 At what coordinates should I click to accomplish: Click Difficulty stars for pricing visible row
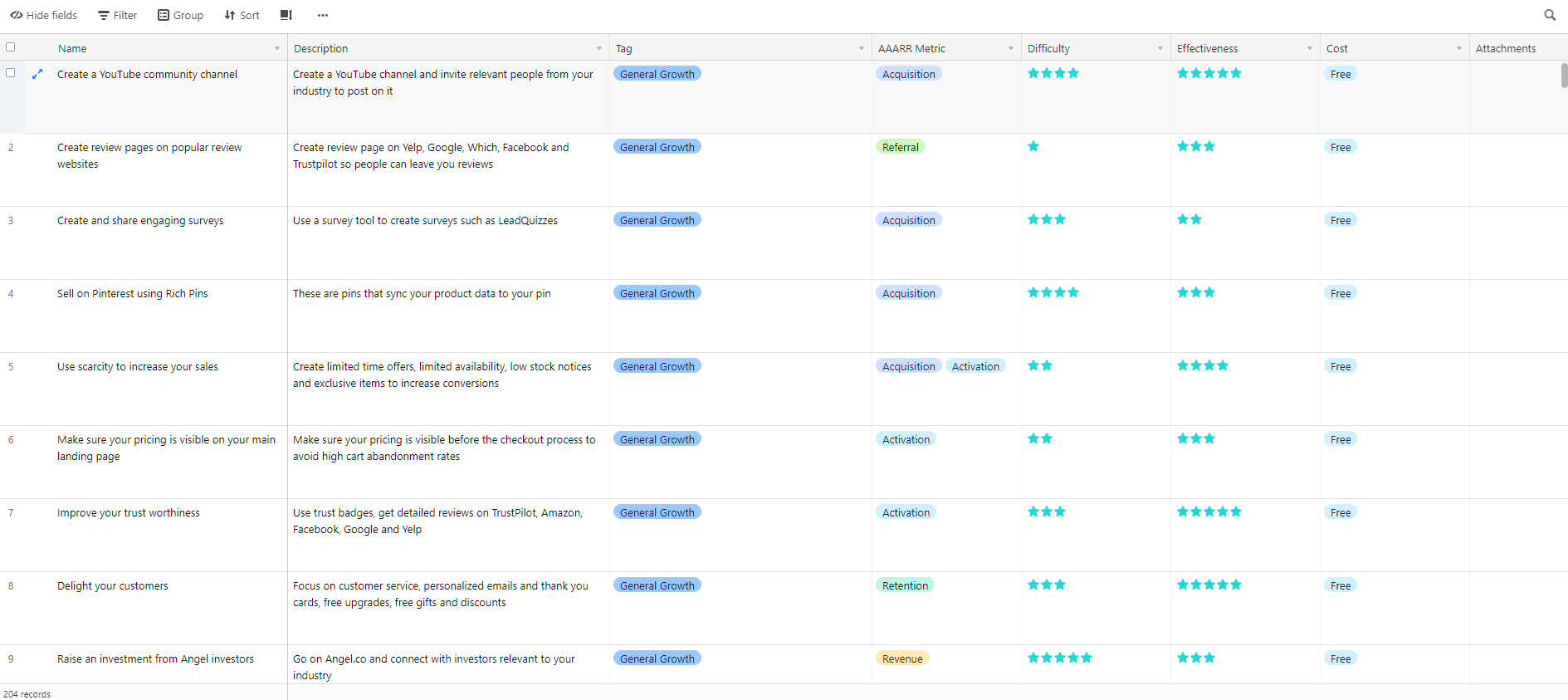click(x=1040, y=438)
